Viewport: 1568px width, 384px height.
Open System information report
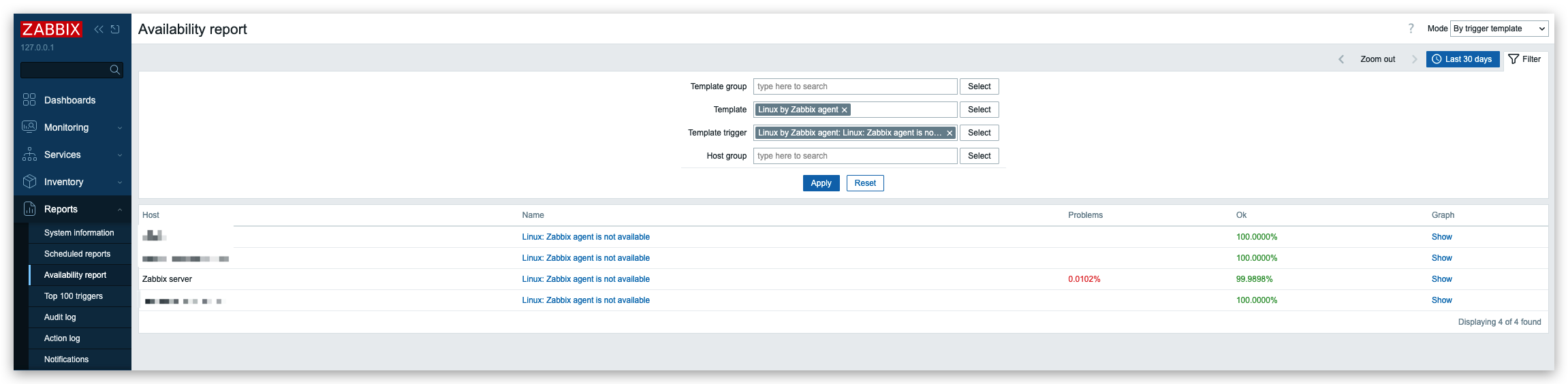coord(79,233)
